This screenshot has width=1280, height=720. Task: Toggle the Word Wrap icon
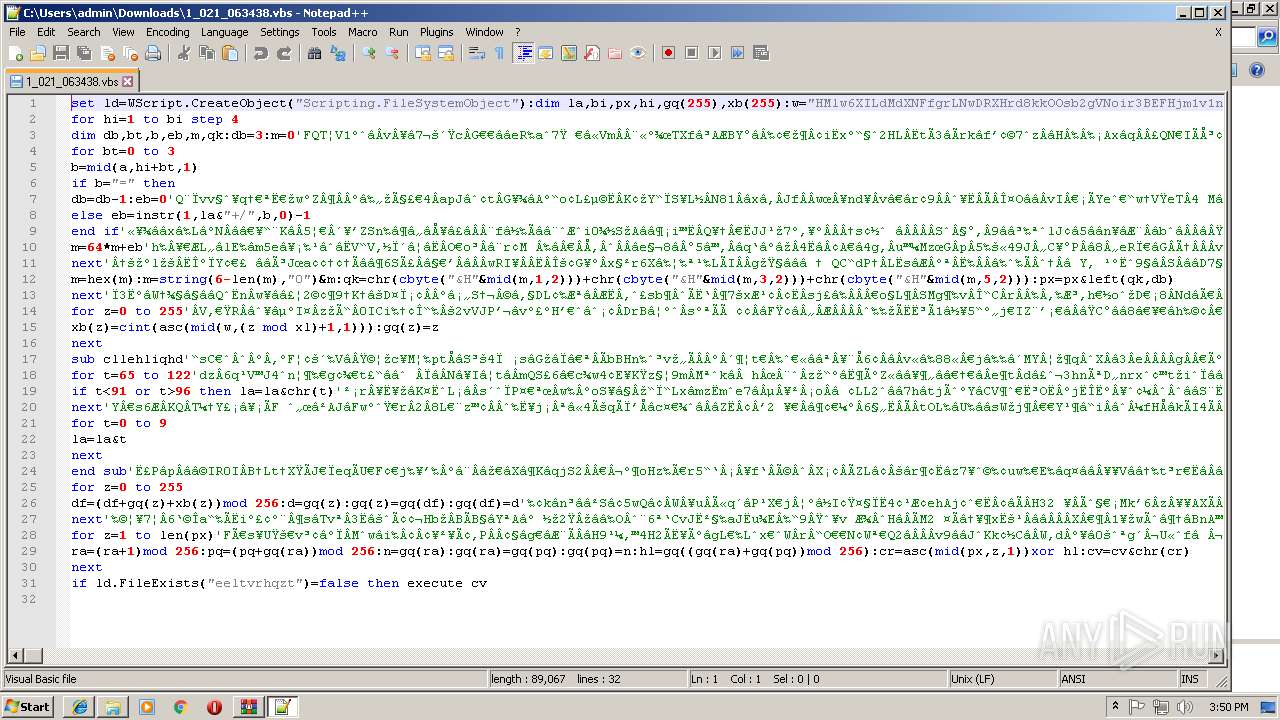478,53
